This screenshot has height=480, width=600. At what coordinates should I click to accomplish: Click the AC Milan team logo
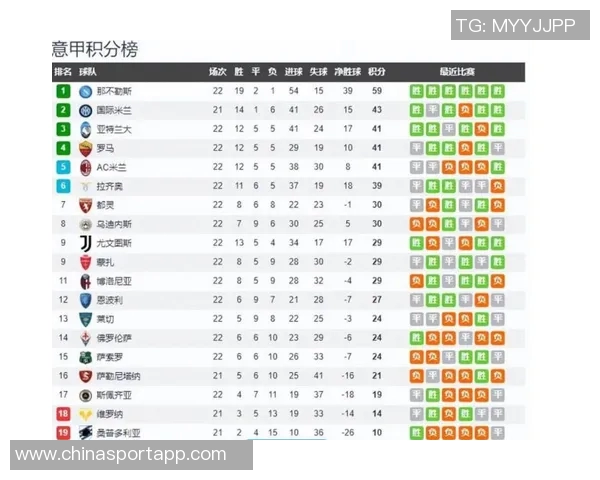pyautogui.click(x=85, y=167)
